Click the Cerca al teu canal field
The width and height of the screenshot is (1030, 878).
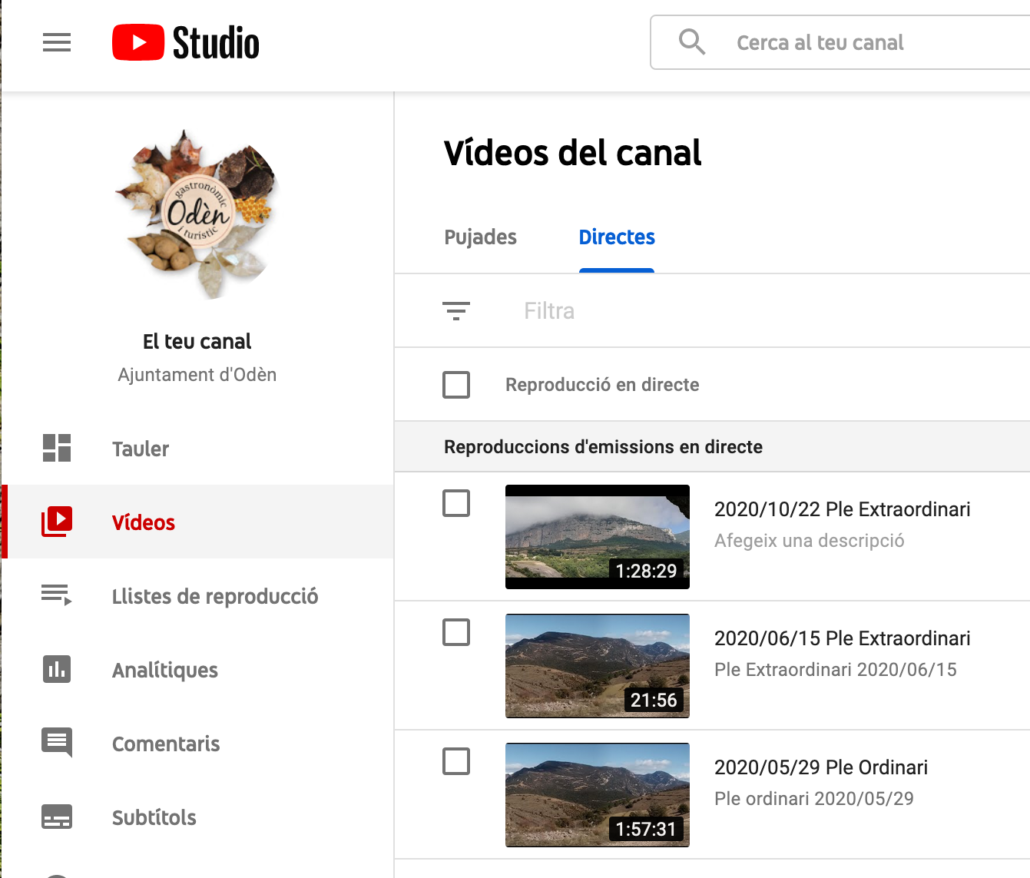[x=840, y=42]
